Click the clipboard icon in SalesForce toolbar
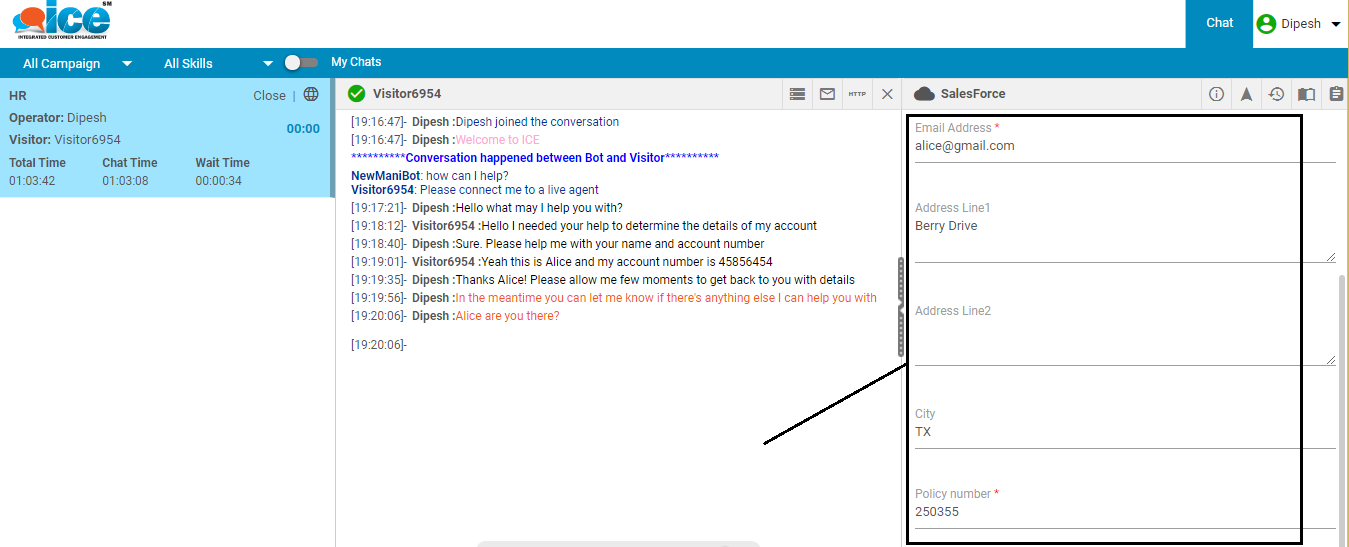Viewport: 1349px width, 547px height. click(x=1336, y=94)
